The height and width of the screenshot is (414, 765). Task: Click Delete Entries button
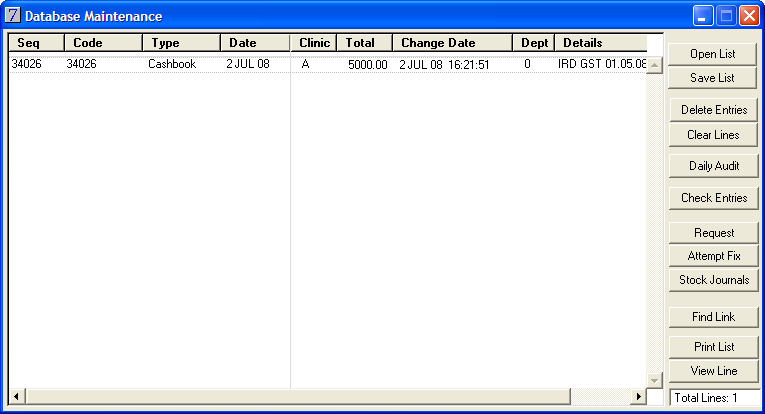coord(714,110)
